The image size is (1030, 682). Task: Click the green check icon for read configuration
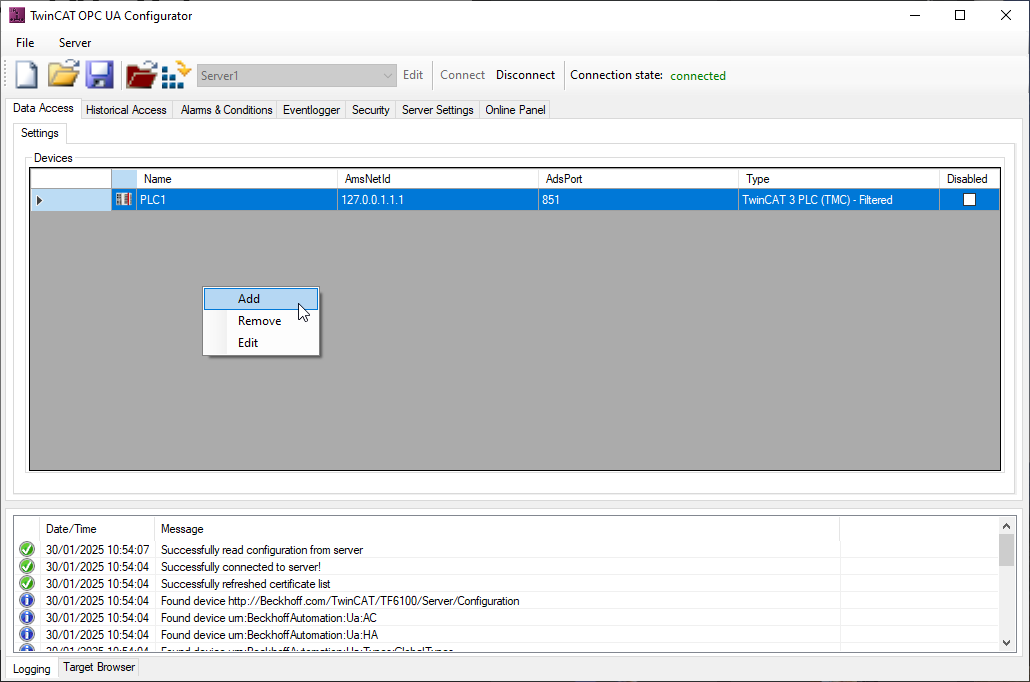coord(27,550)
